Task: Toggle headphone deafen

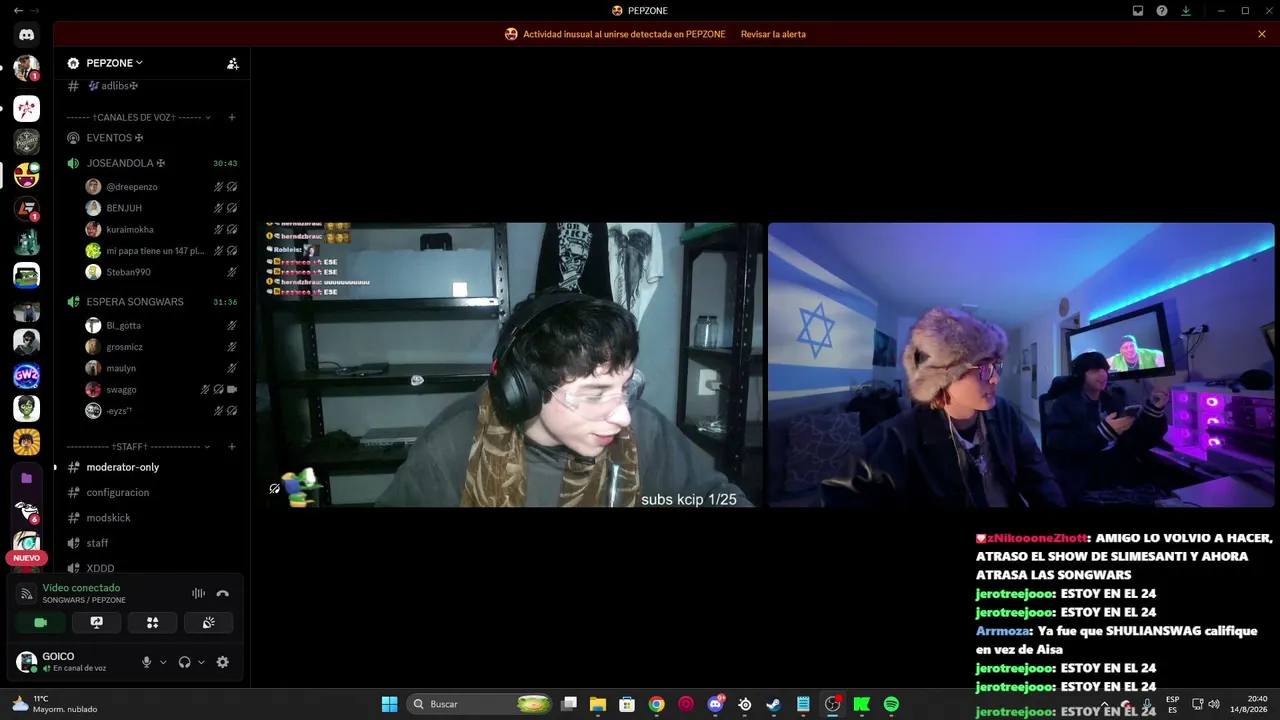Action: [x=184, y=662]
